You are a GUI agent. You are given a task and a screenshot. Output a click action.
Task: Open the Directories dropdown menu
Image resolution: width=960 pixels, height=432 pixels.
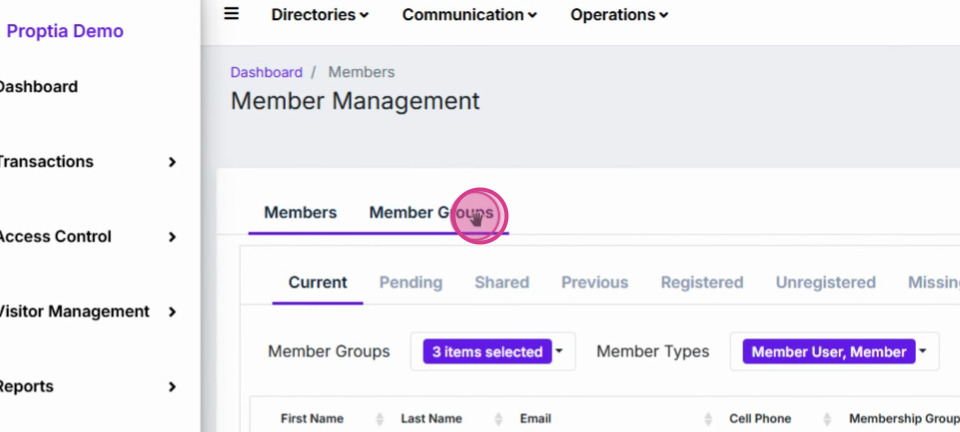click(x=320, y=15)
